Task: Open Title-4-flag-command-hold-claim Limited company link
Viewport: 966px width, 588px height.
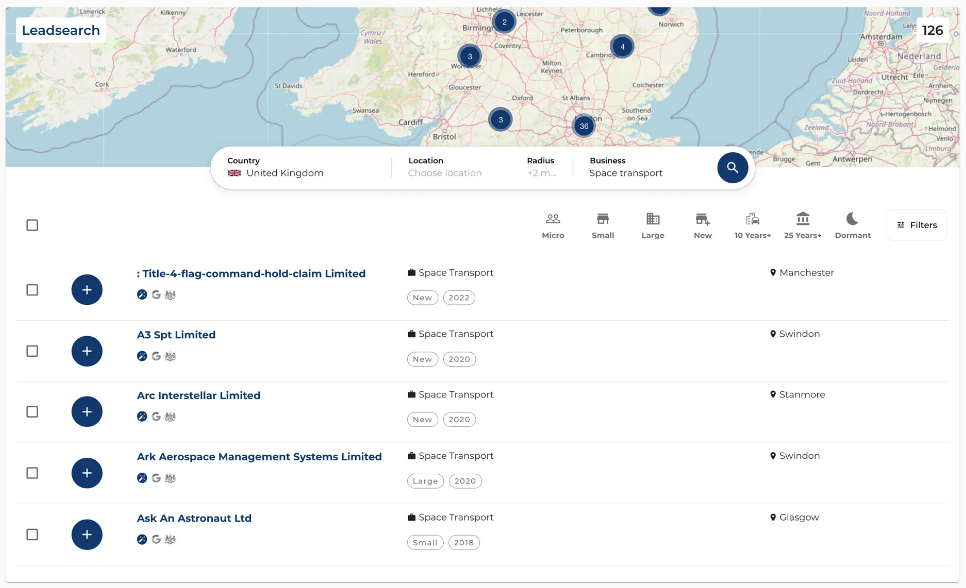Action: pos(251,274)
